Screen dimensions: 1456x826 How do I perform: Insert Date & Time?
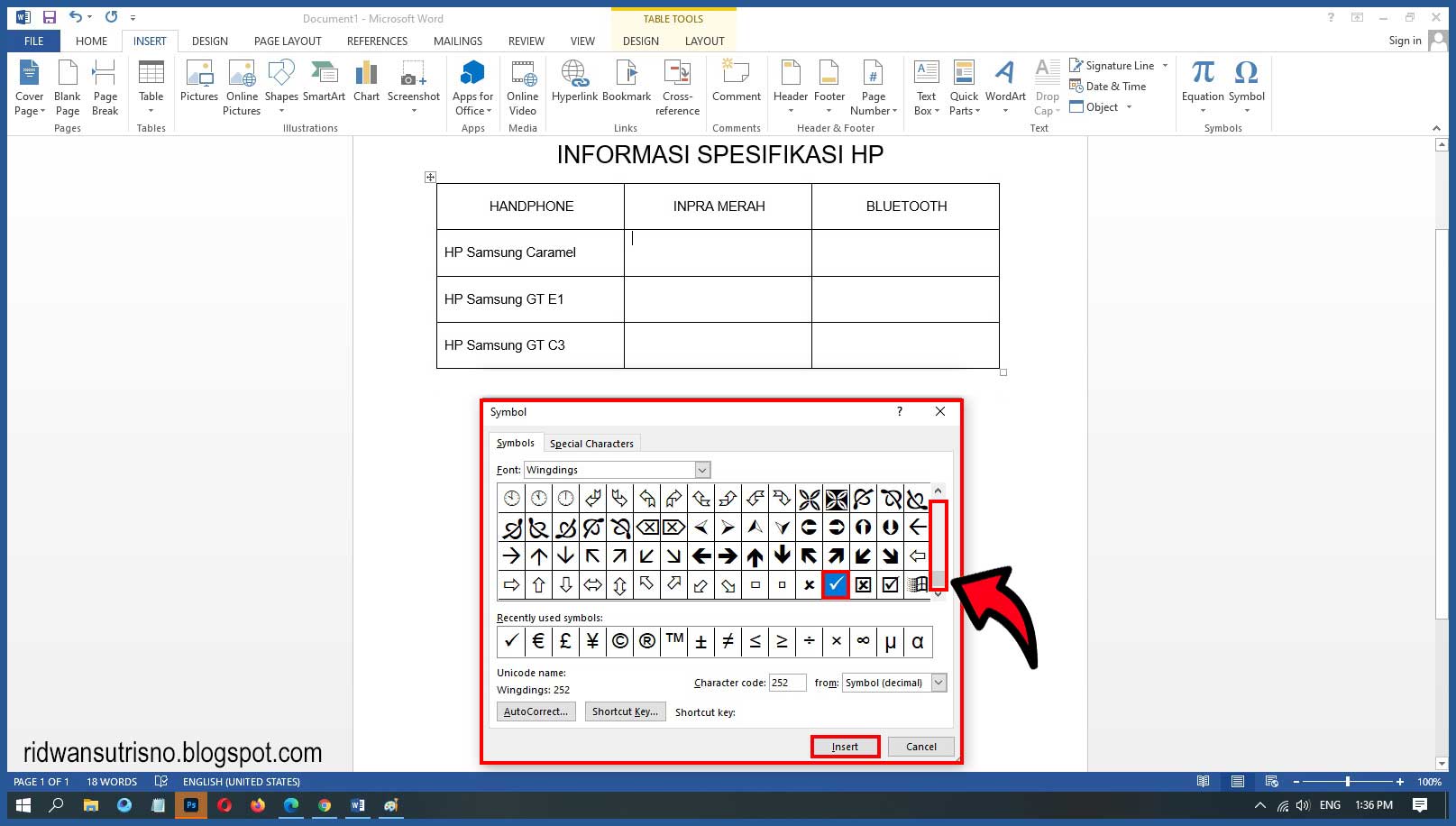(1107, 86)
